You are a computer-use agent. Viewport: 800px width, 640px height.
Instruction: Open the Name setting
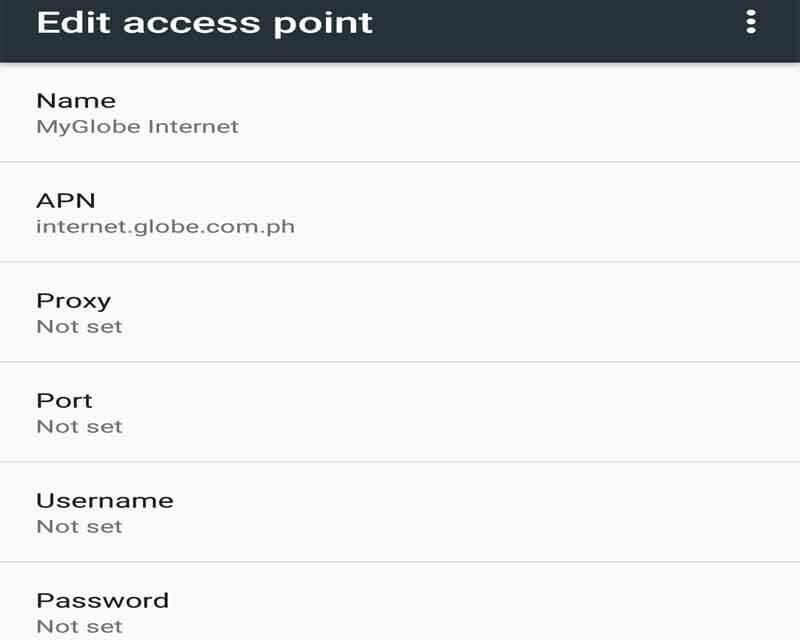coord(400,113)
